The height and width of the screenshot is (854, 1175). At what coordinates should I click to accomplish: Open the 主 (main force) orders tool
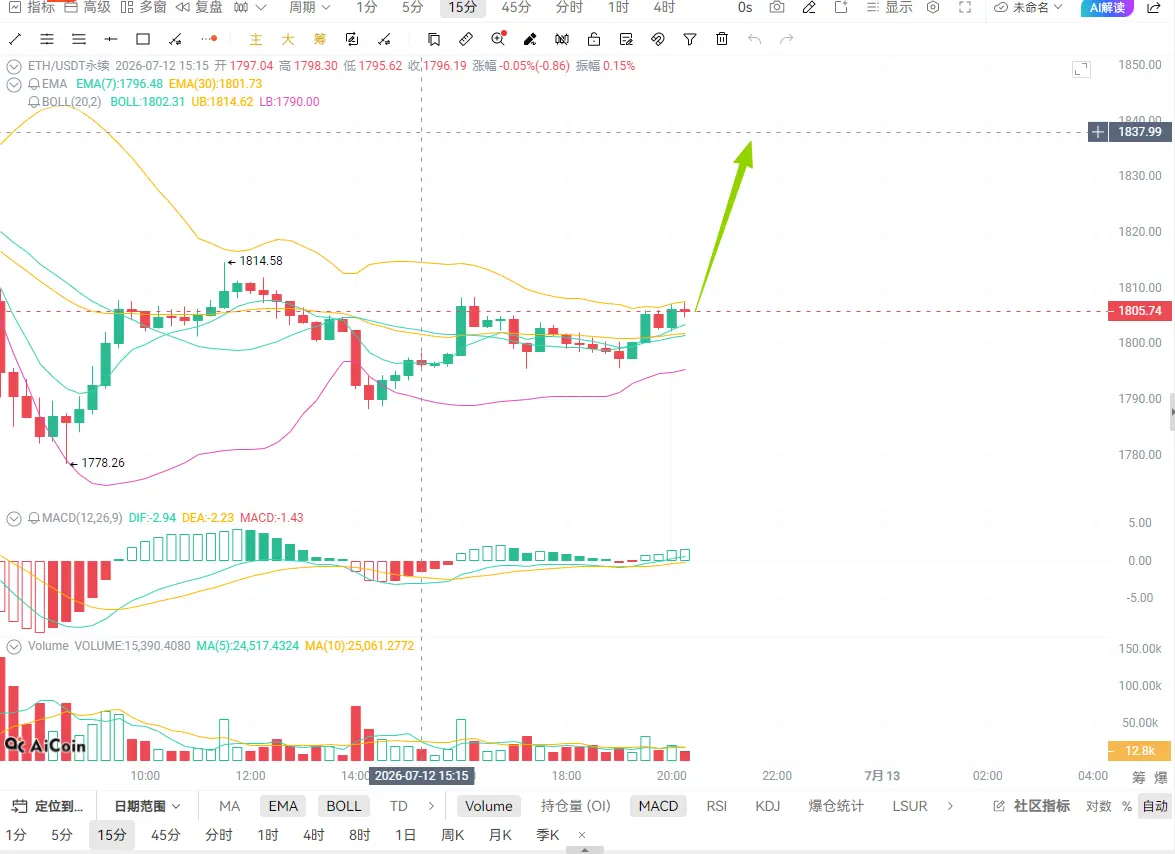(256, 39)
